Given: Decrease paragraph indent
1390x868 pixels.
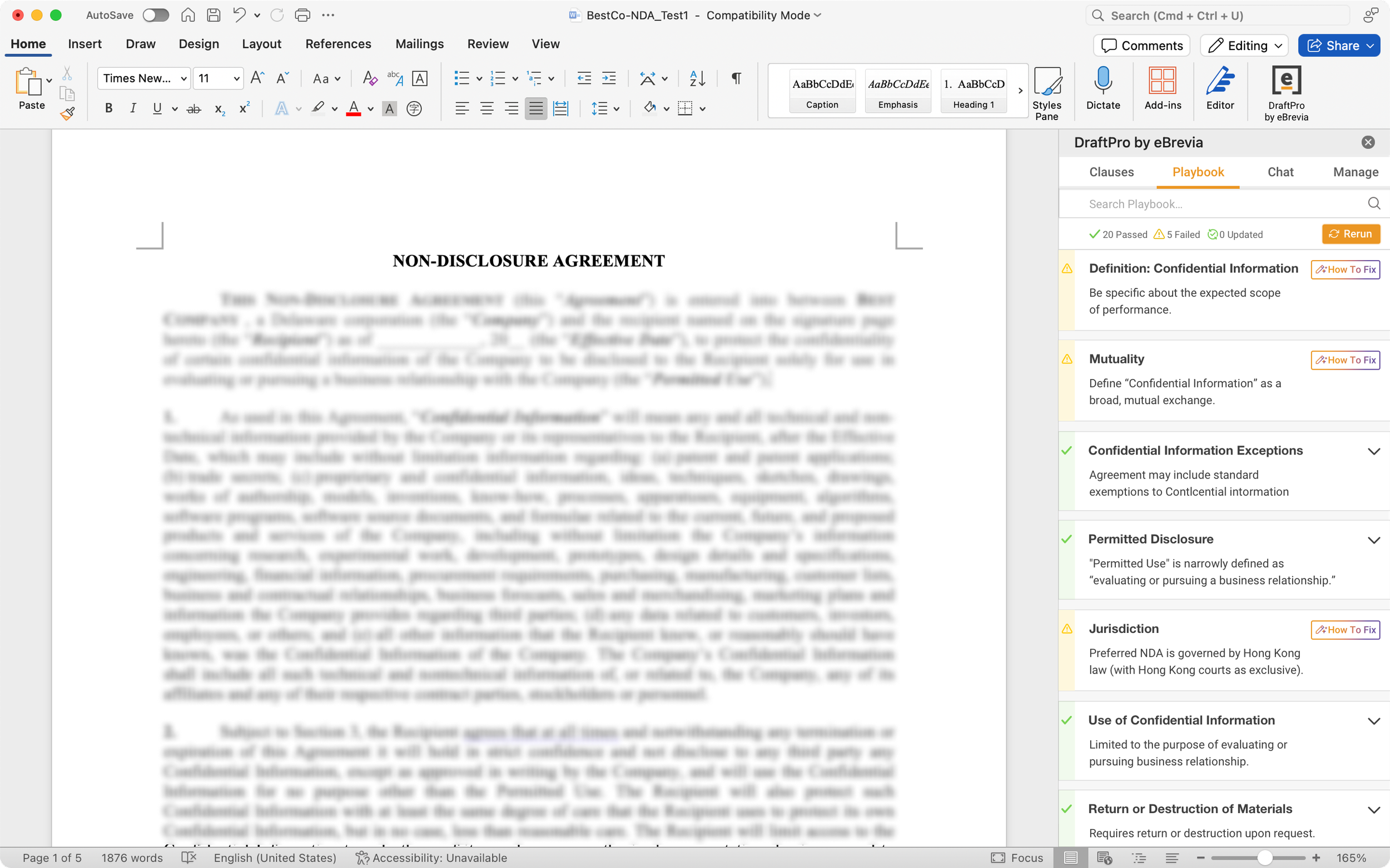Looking at the screenshot, I should (x=584, y=78).
